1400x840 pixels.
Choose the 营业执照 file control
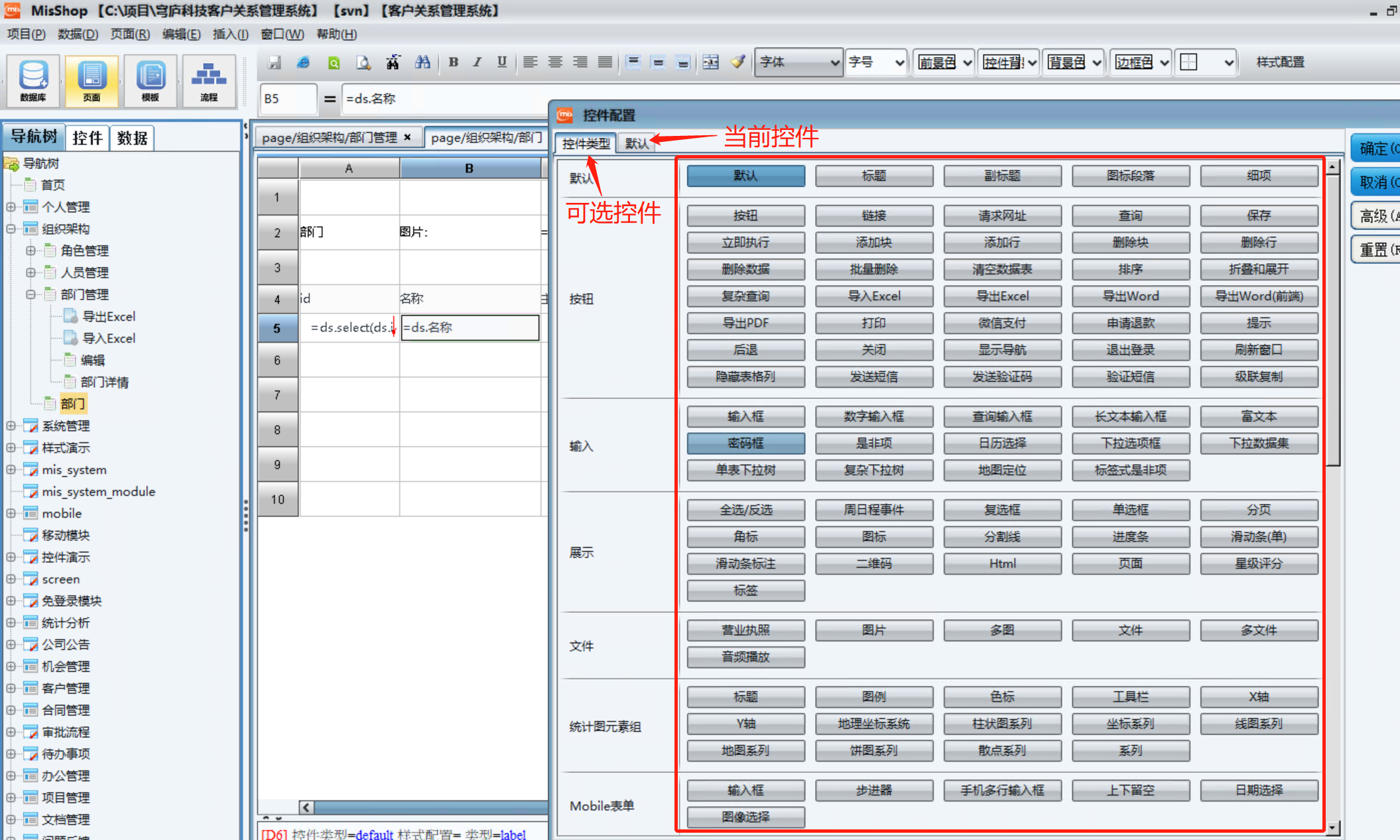[x=745, y=630]
